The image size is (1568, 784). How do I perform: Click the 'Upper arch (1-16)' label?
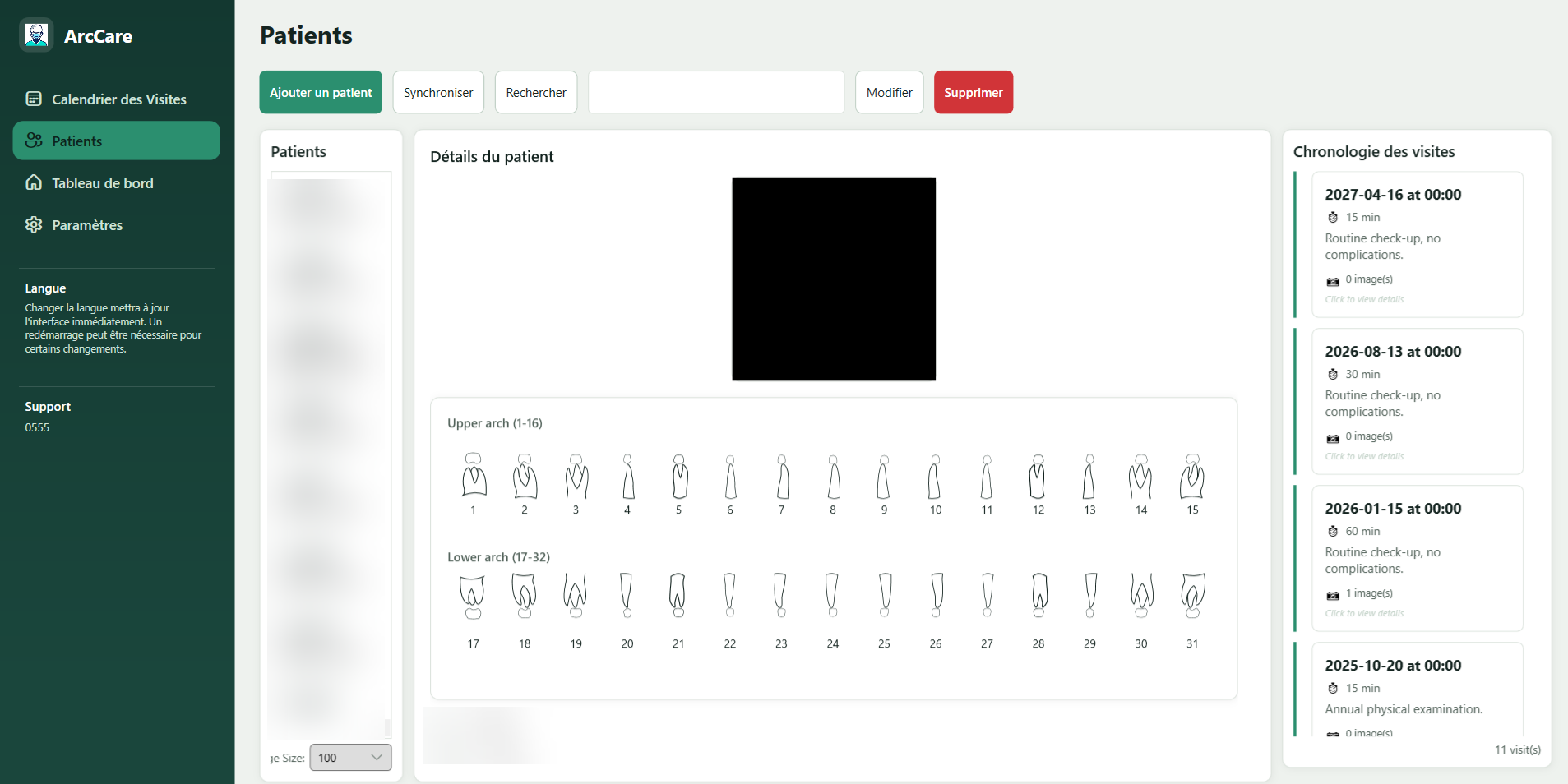tap(495, 423)
